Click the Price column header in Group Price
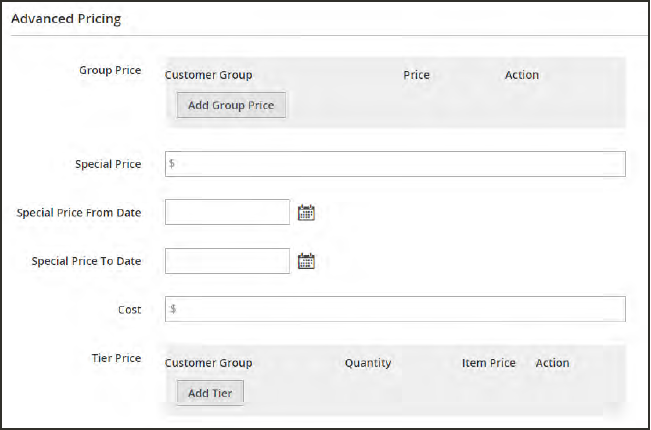Screen dimensions: 651x430 [417, 75]
